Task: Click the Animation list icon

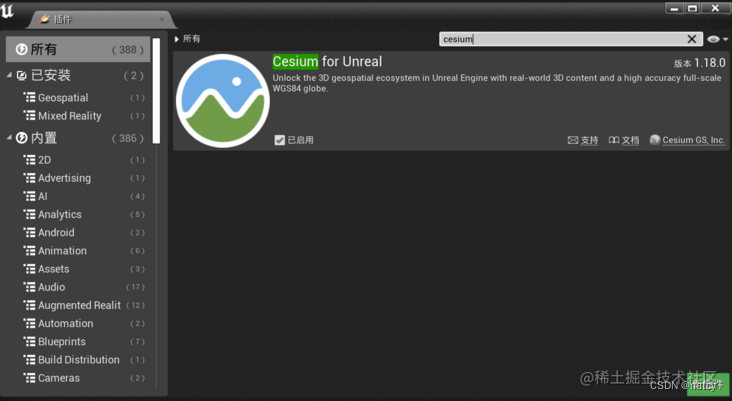Action: pyautogui.click(x=29, y=250)
